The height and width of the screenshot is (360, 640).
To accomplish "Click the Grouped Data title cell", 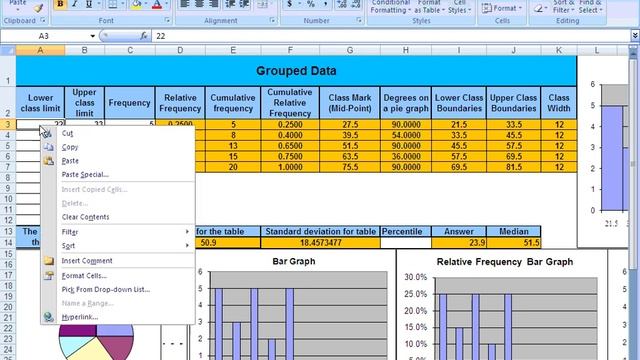I will pyautogui.click(x=296, y=71).
